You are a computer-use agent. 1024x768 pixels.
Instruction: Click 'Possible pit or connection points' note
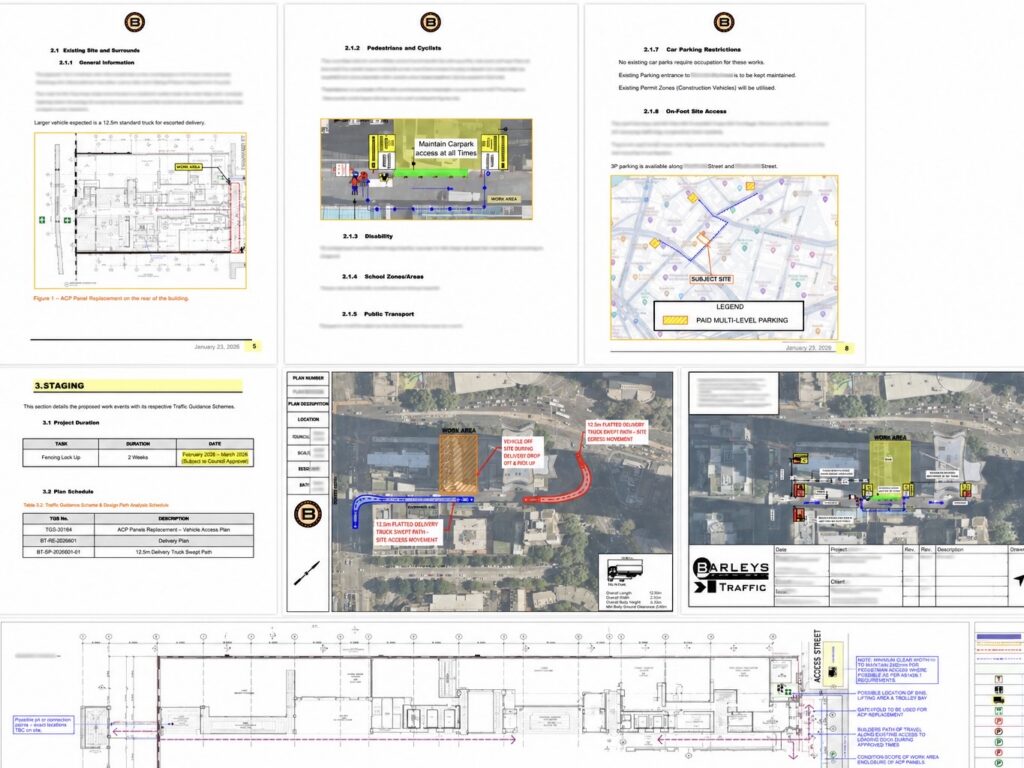[43, 724]
